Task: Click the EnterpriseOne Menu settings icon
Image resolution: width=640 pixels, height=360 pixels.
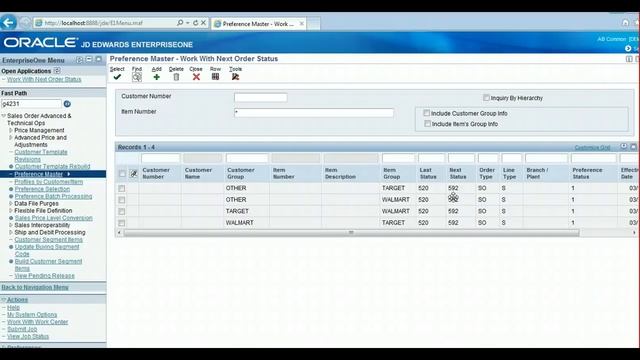Action: [x=79, y=60]
